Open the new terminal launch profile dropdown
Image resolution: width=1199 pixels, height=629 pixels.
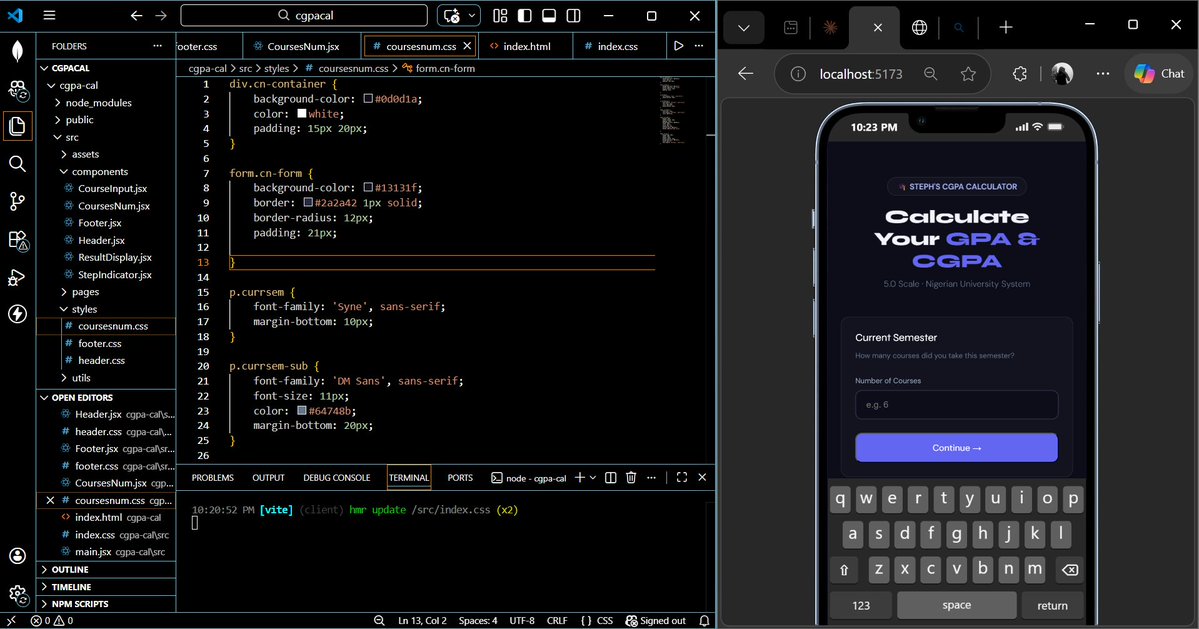[x=593, y=478]
